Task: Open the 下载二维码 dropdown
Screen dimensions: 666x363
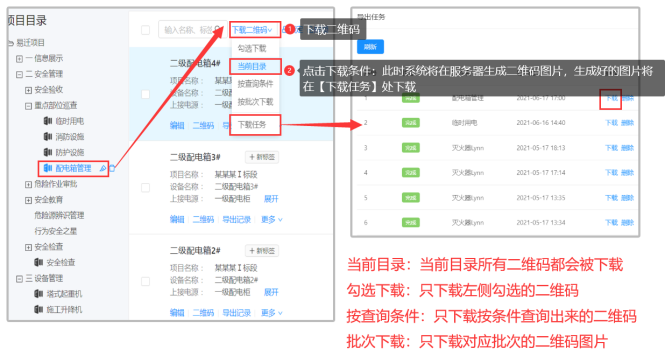Action: click(252, 30)
